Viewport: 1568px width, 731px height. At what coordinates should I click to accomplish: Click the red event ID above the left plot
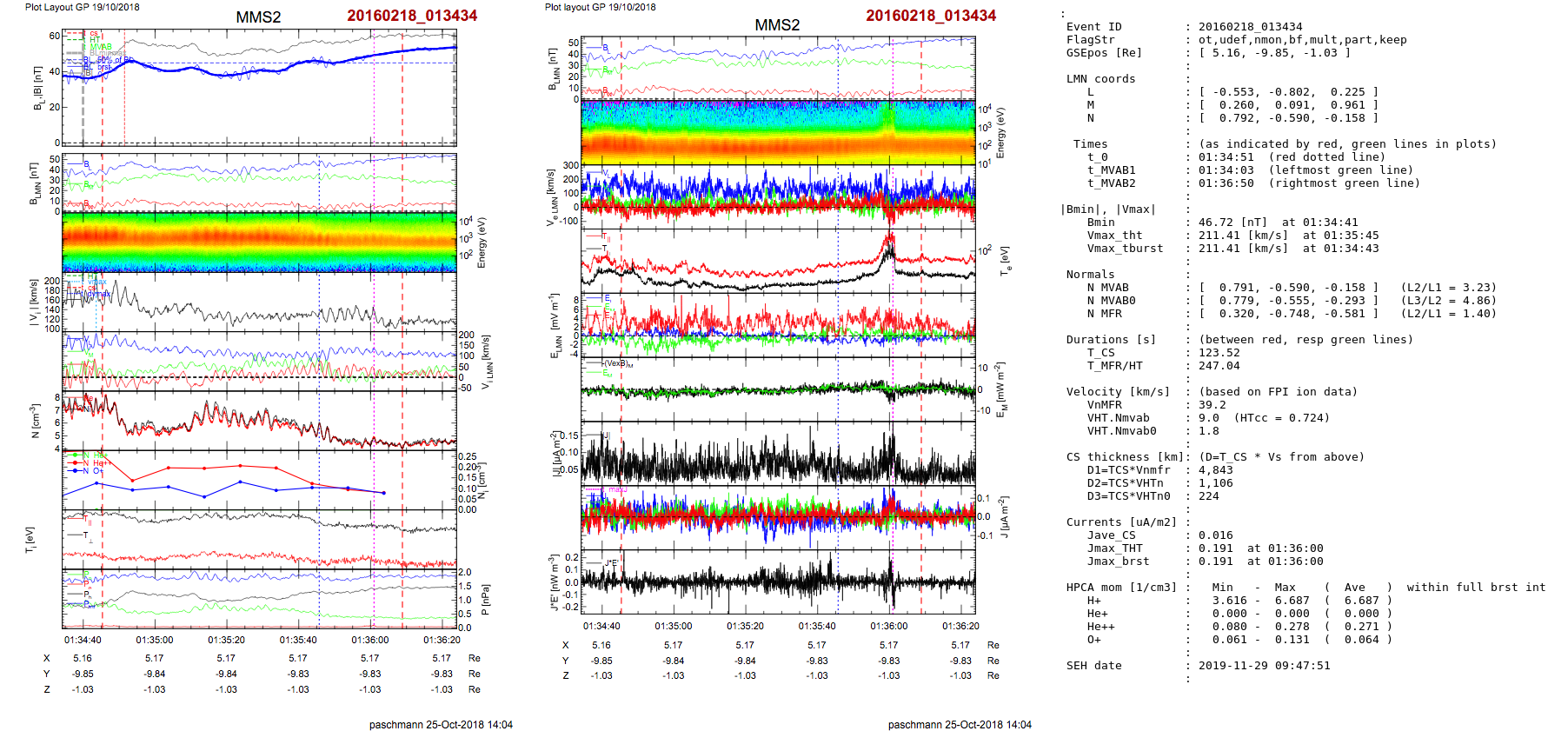pos(412,16)
